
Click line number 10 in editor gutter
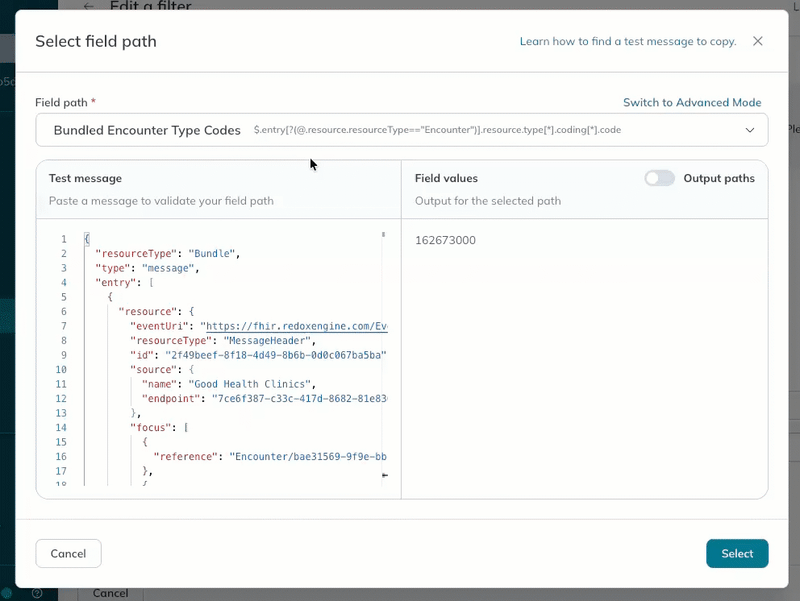(61, 370)
